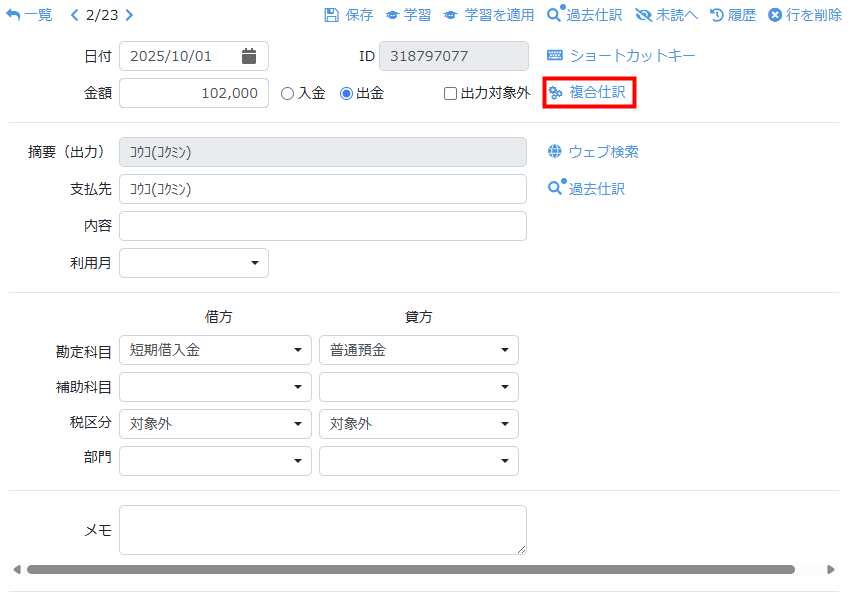Enable the 出力対象外 checkbox
855x598 pixels.
click(450, 94)
